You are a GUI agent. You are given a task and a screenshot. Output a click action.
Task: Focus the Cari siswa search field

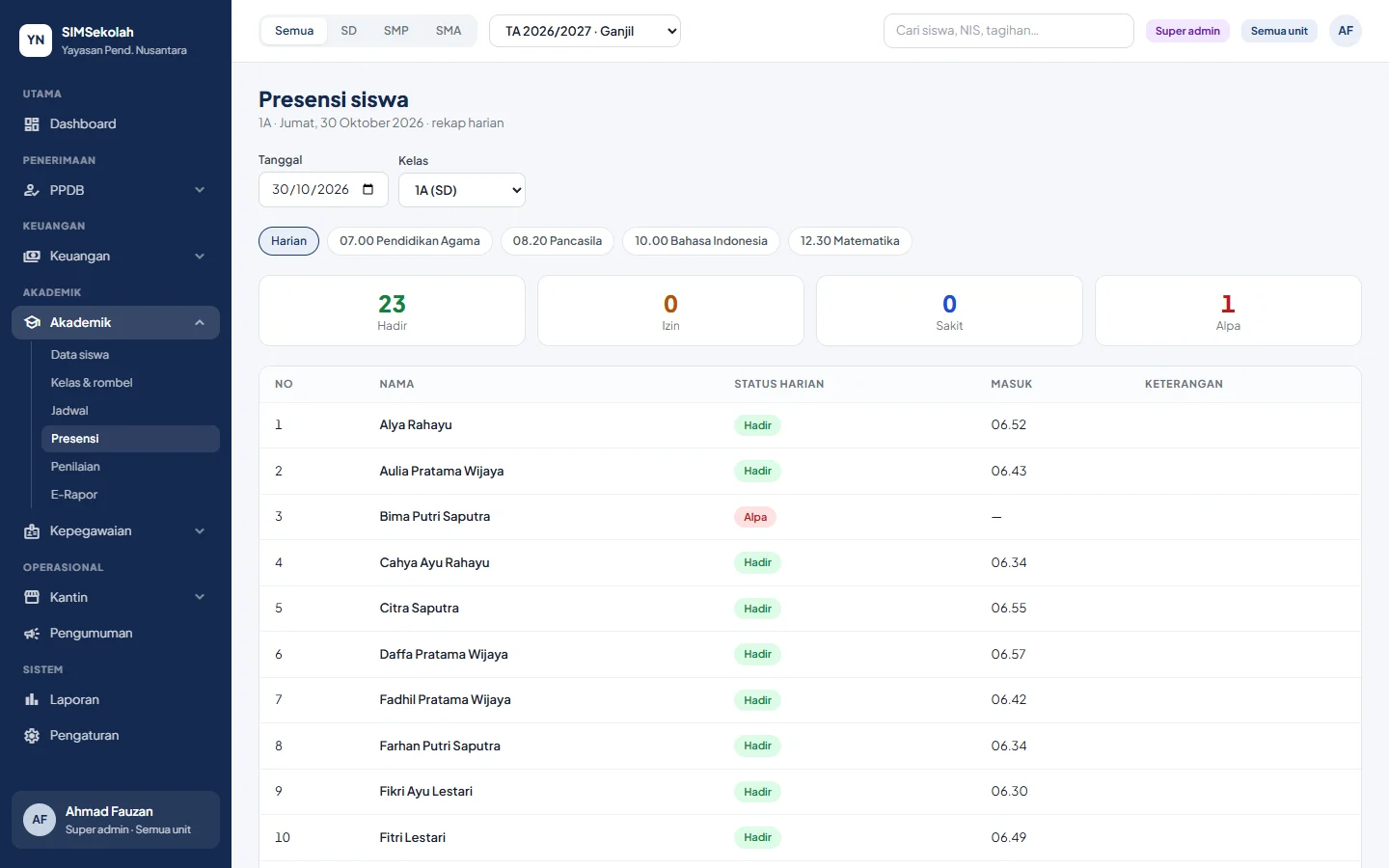coord(1009,31)
